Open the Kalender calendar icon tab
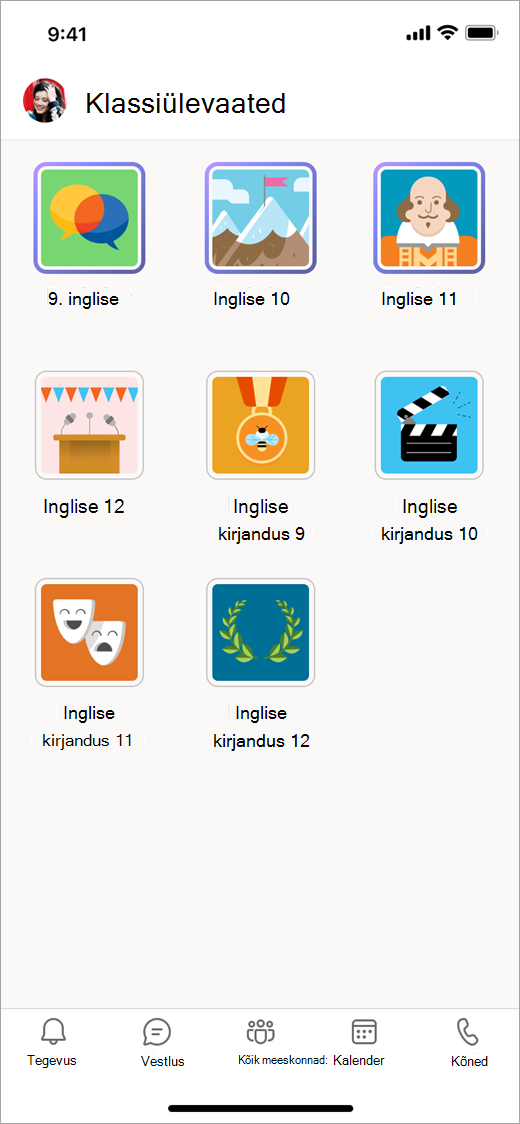Viewport: 520px width, 1124px height. click(x=364, y=1032)
